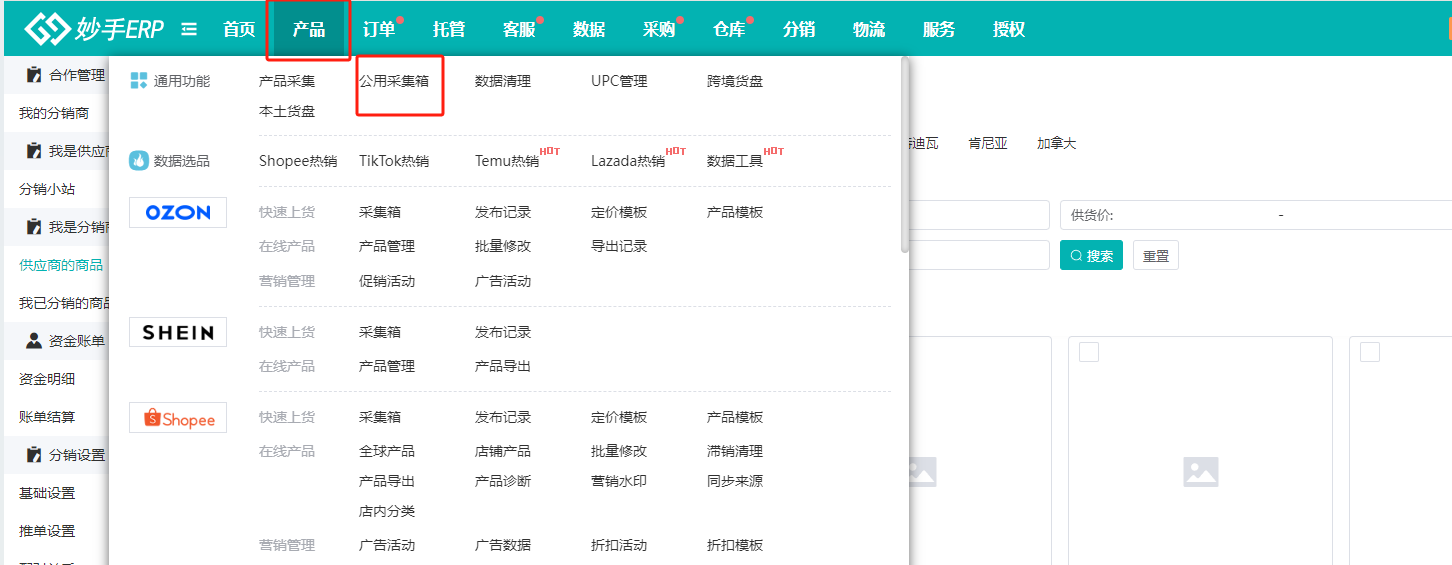
Task: Open 我的分销商 in sidebar
Action: [x=54, y=113]
